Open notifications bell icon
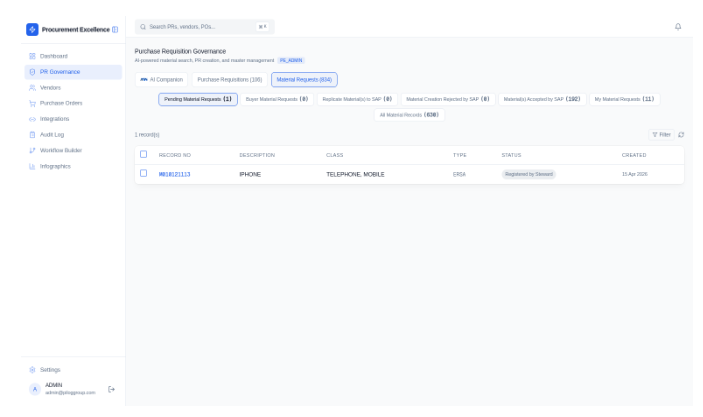Viewport: 703px width, 417px height. coord(678,27)
